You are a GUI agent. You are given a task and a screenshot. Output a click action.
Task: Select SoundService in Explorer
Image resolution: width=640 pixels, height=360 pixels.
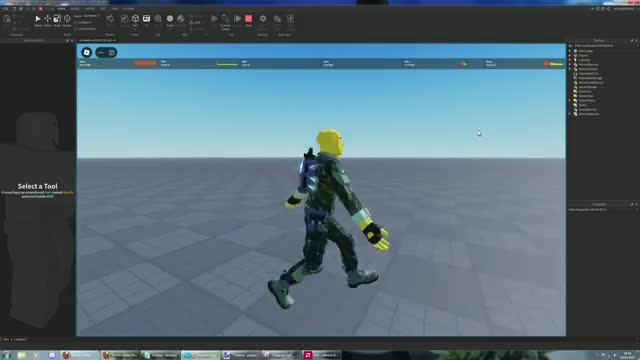(587, 109)
